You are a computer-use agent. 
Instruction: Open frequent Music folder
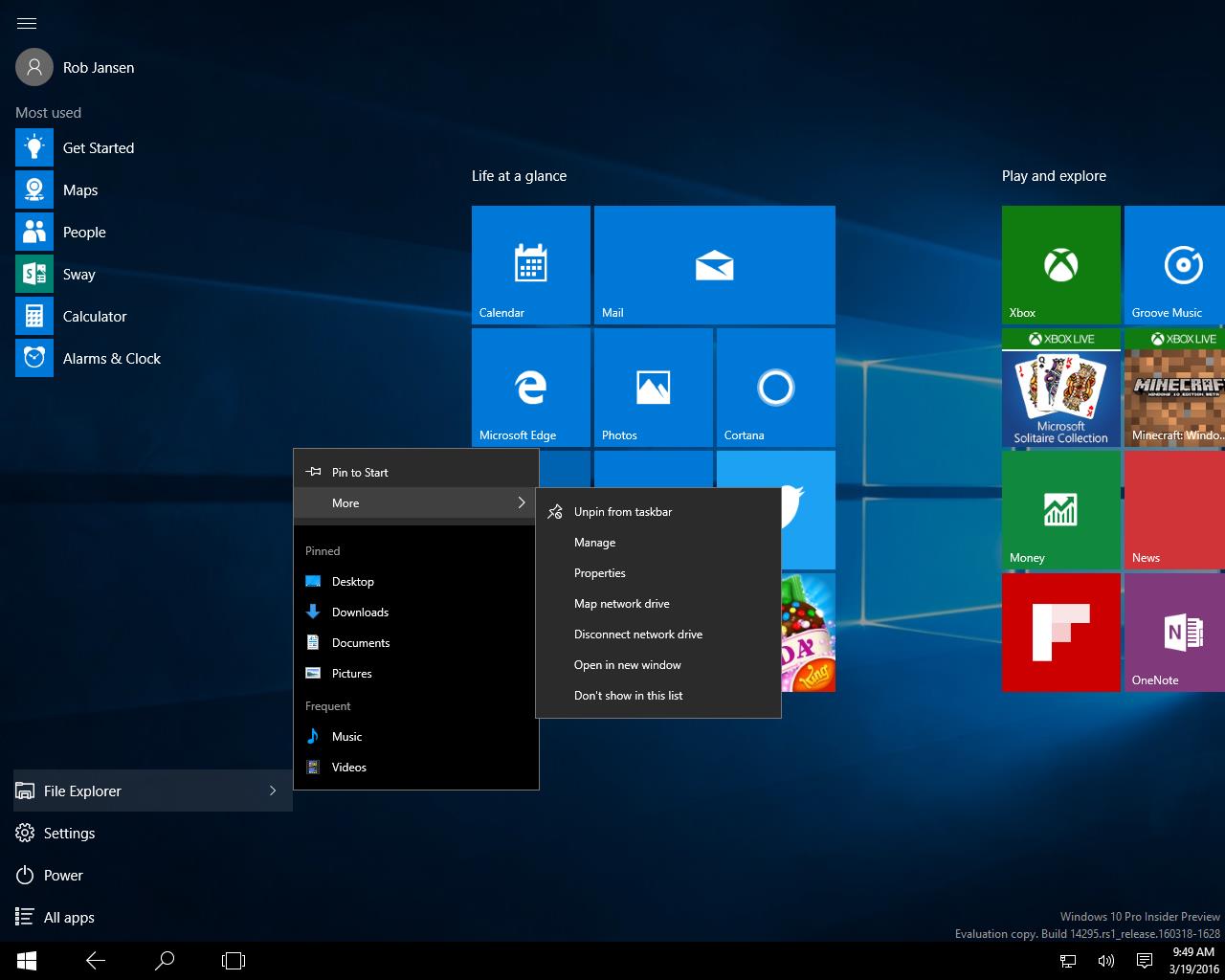(416, 737)
